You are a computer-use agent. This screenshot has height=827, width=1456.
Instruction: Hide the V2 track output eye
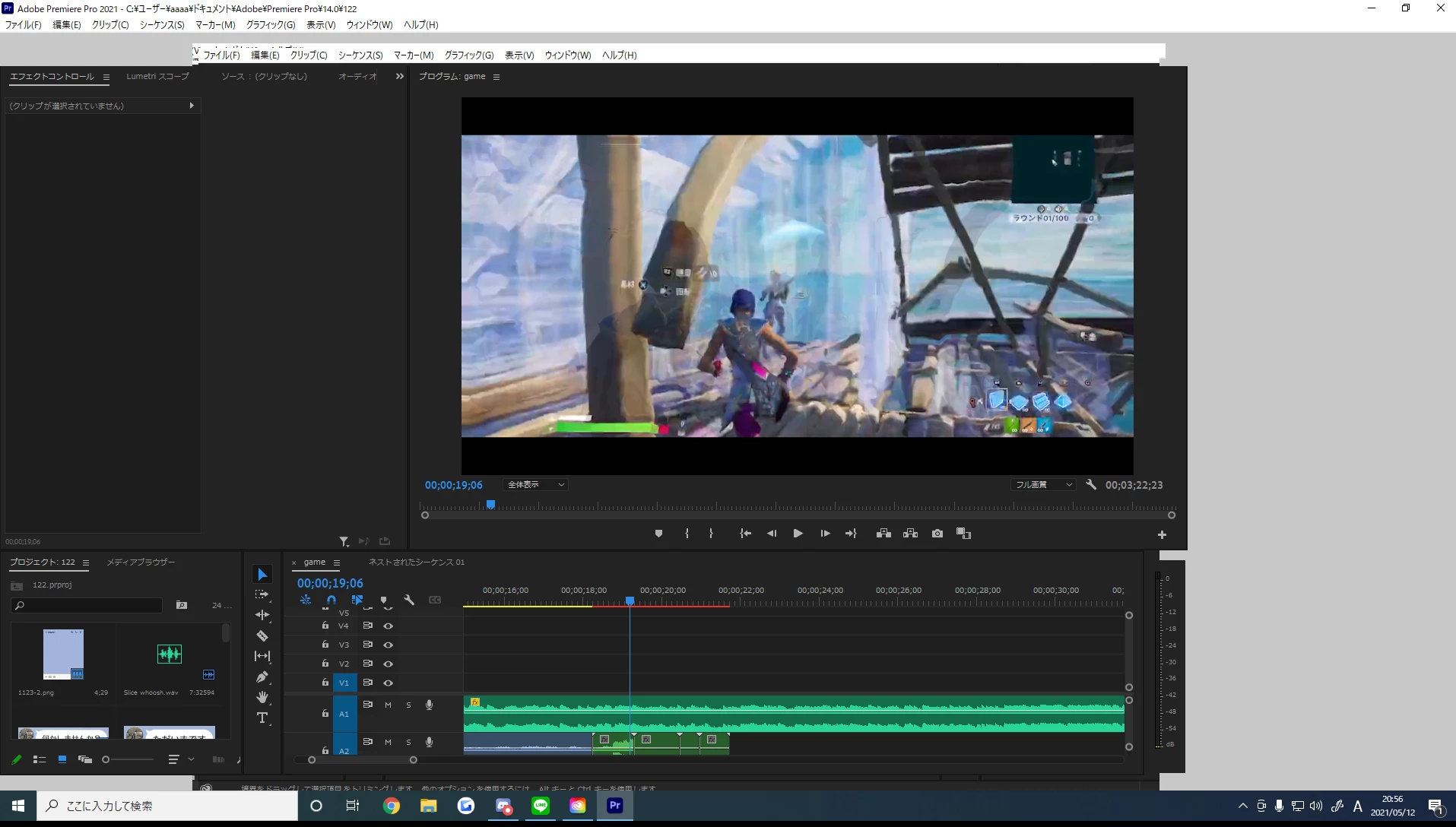(x=388, y=664)
